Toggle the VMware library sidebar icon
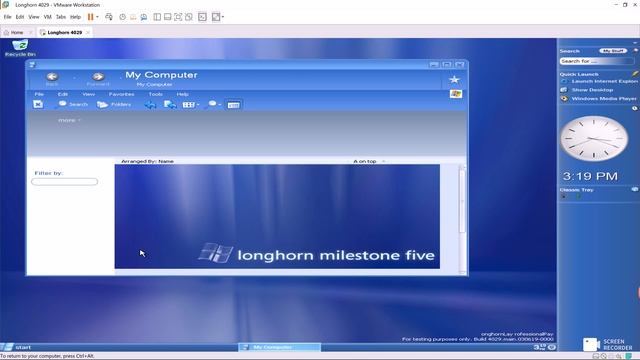The height and width of the screenshot is (360, 640). tap(157, 17)
